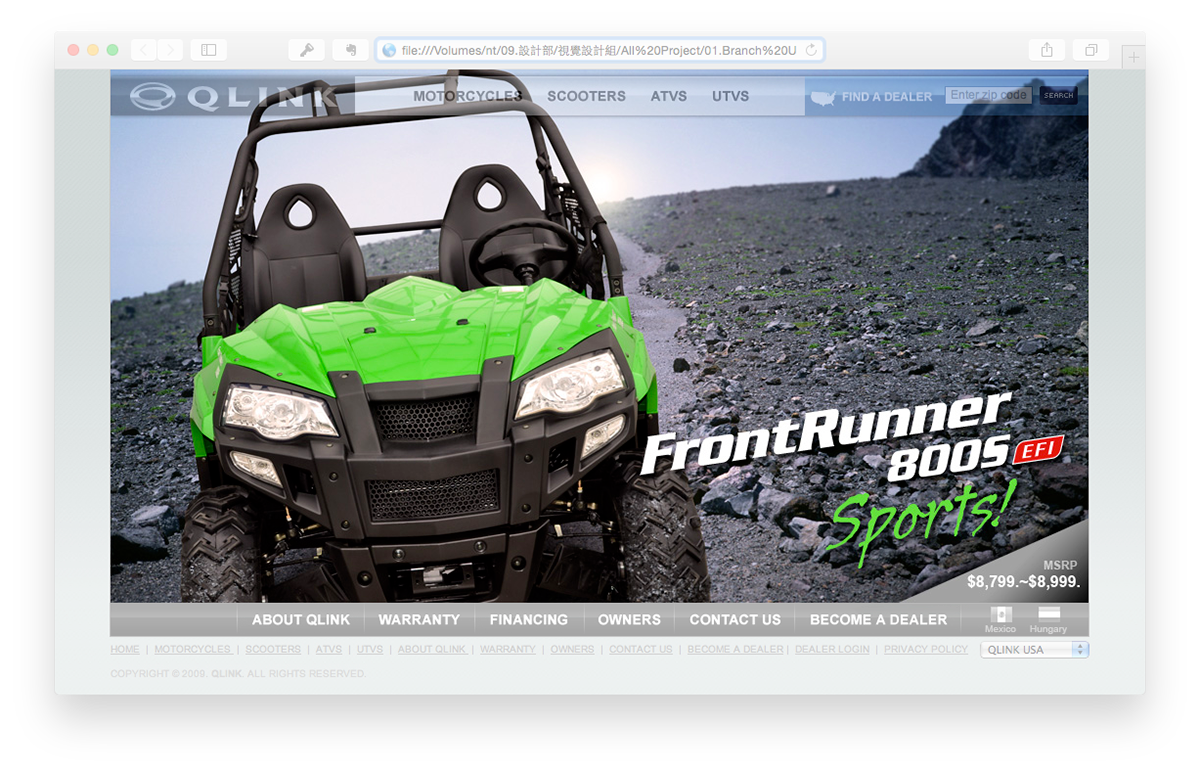This screenshot has width=1200, height=773.
Task: Click the FIND A DEALER label
Action: point(887,97)
